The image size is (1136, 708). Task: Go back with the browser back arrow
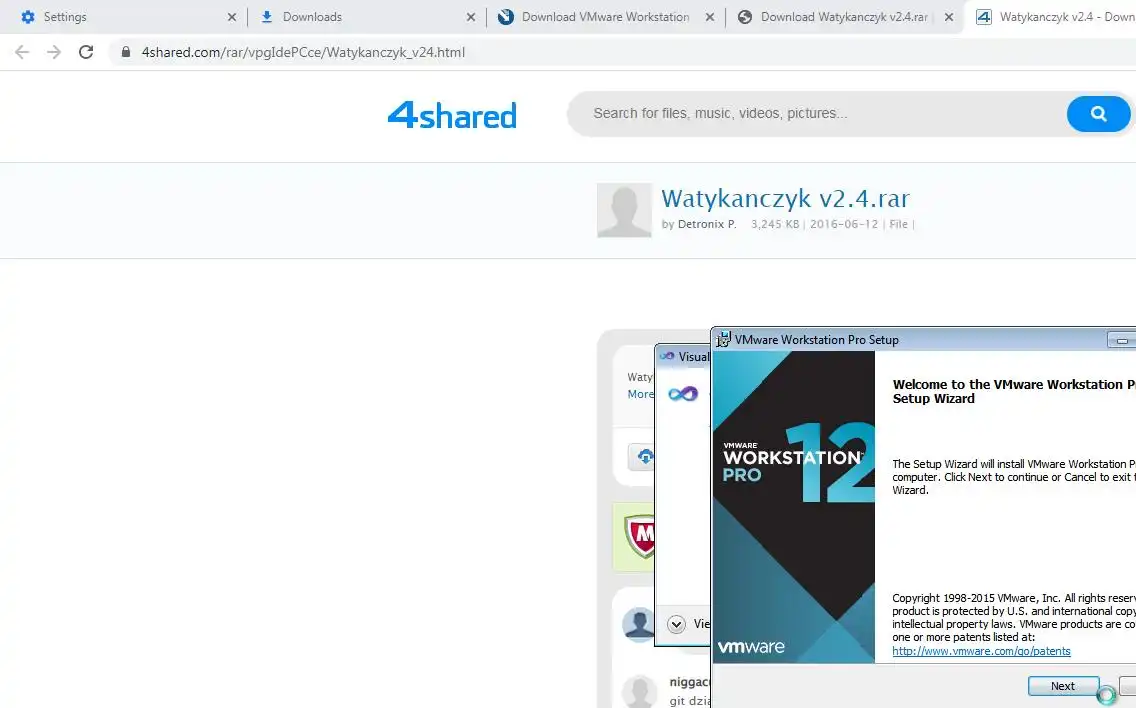click(x=22, y=52)
